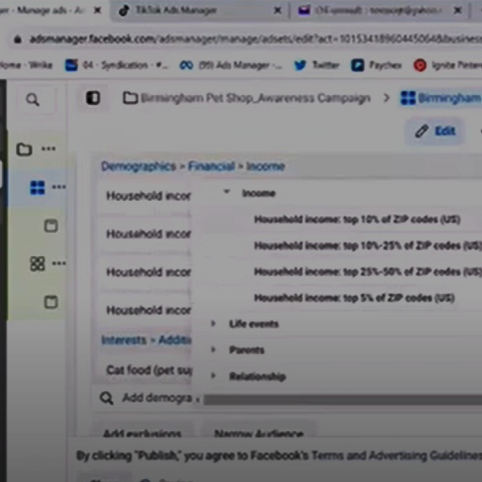Collapse the Income category arrow
The width and height of the screenshot is (482, 482).
click(x=227, y=192)
